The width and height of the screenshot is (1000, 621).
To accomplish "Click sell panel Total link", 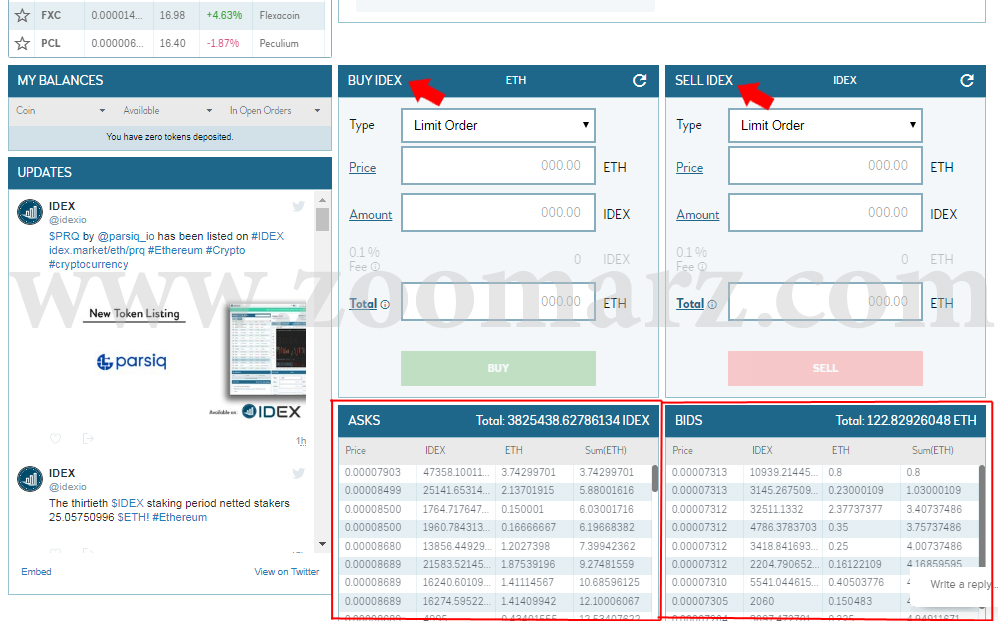I will (x=690, y=304).
